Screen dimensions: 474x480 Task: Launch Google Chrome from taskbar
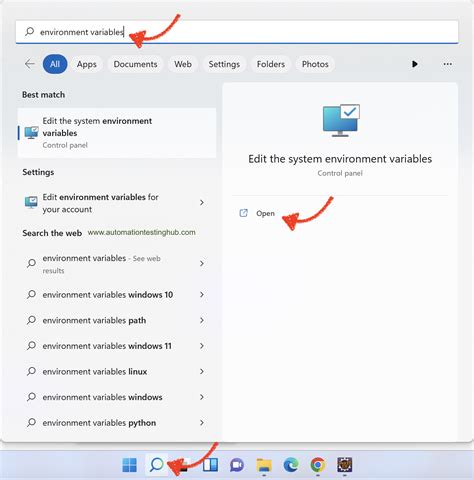[x=318, y=465]
